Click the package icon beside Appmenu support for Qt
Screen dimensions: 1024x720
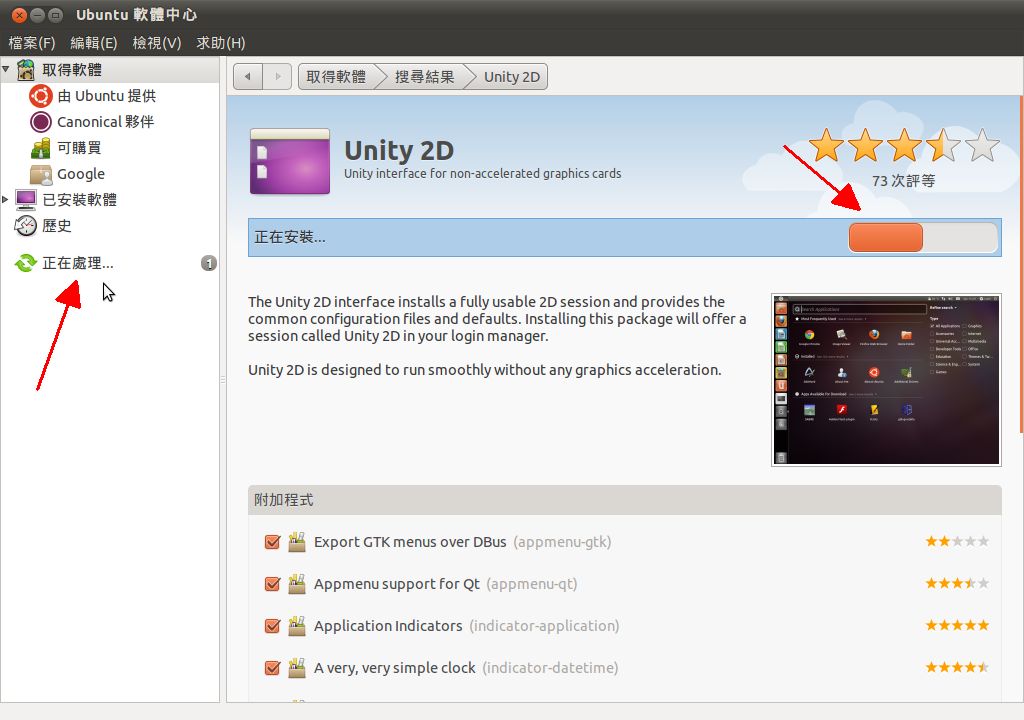pyautogui.click(x=296, y=583)
